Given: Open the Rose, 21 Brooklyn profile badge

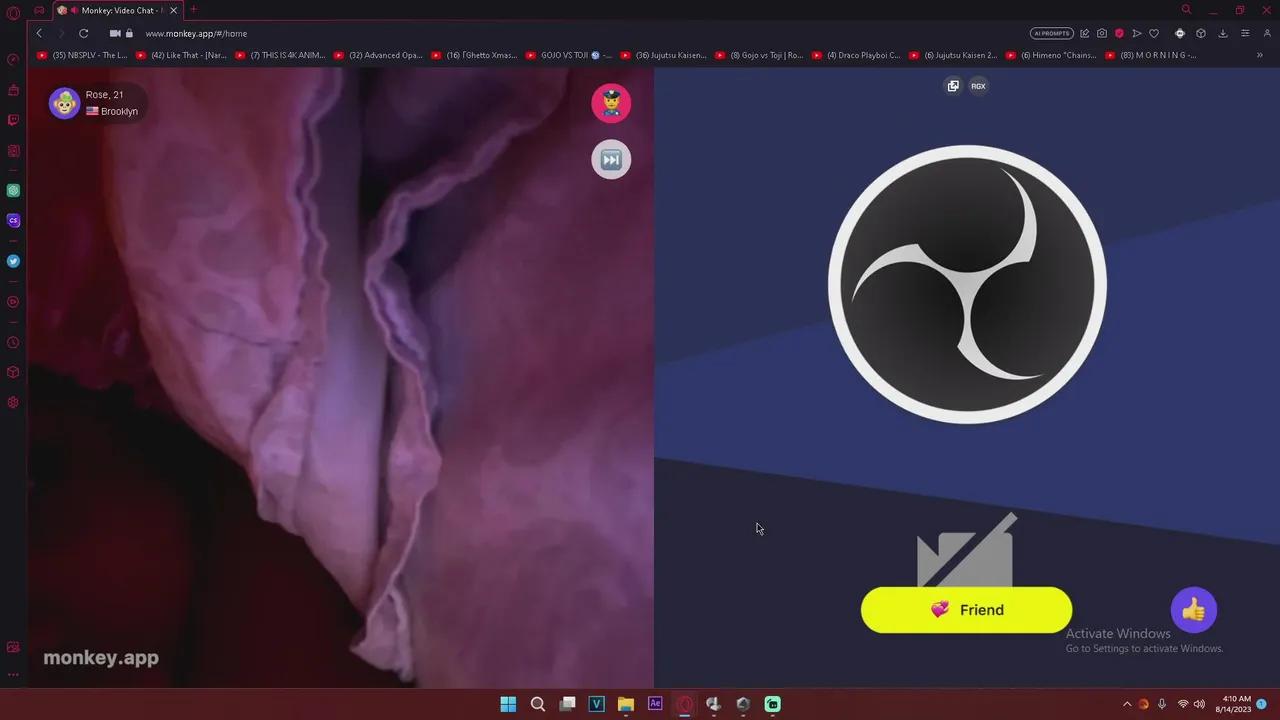Looking at the screenshot, I should coord(98,103).
